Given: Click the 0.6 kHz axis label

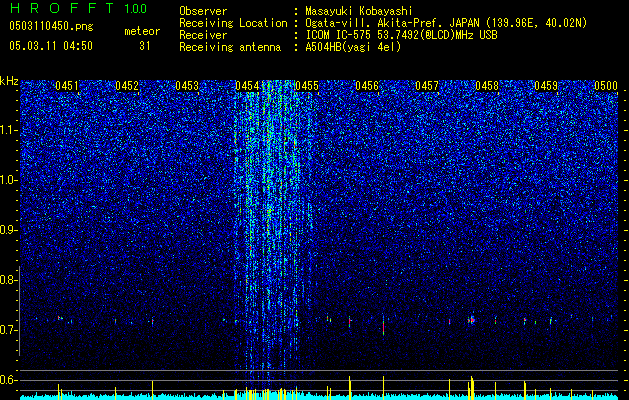Looking at the screenshot, I should point(8,380).
